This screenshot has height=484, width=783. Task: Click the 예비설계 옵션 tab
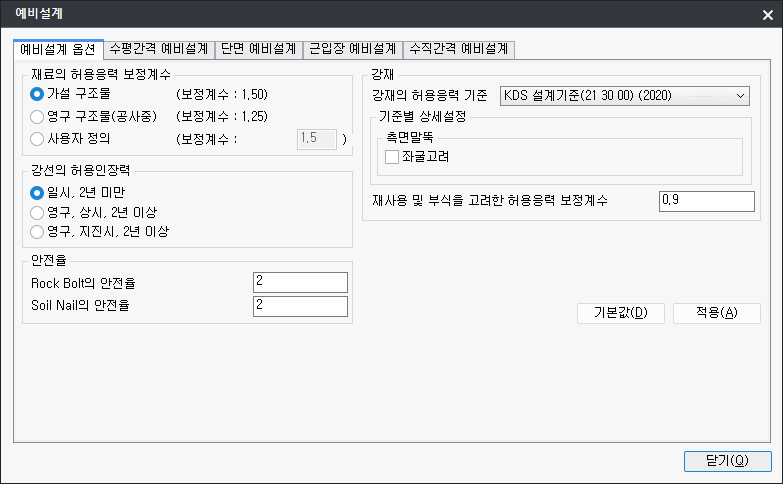(58, 49)
